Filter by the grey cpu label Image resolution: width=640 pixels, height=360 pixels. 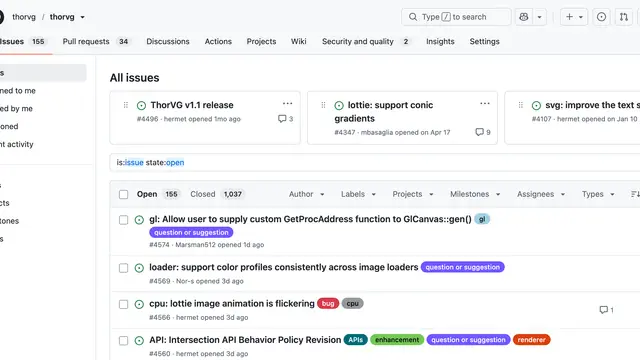tap(352, 304)
